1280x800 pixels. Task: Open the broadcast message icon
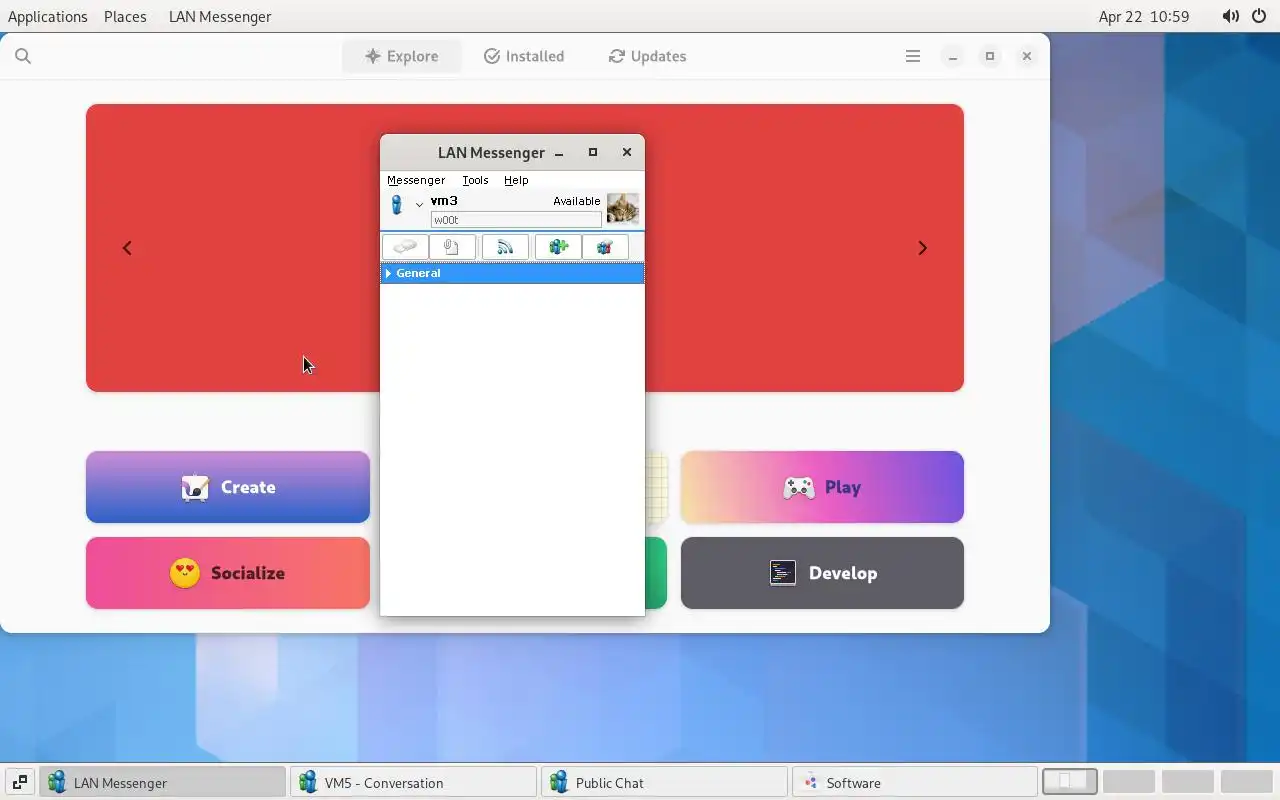coord(505,247)
